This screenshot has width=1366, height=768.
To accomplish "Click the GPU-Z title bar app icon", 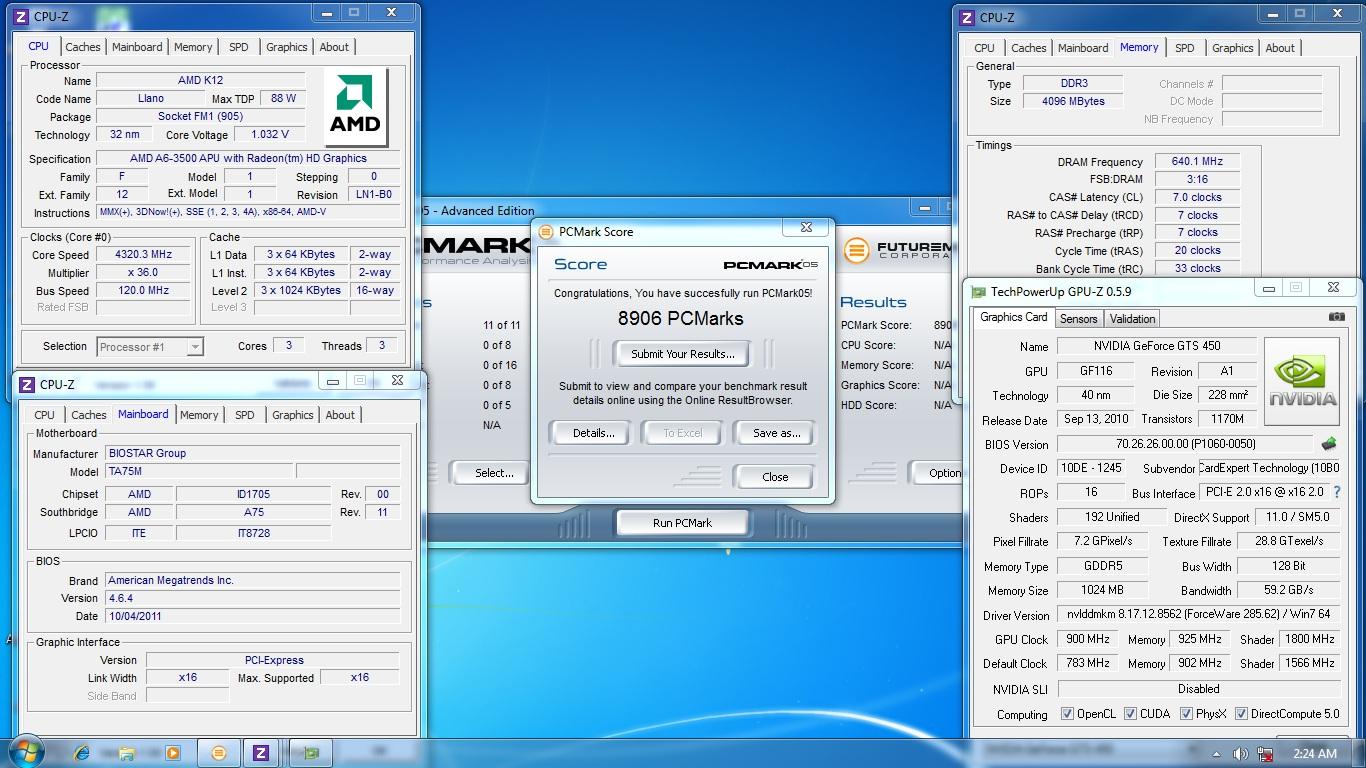I will (x=978, y=292).
